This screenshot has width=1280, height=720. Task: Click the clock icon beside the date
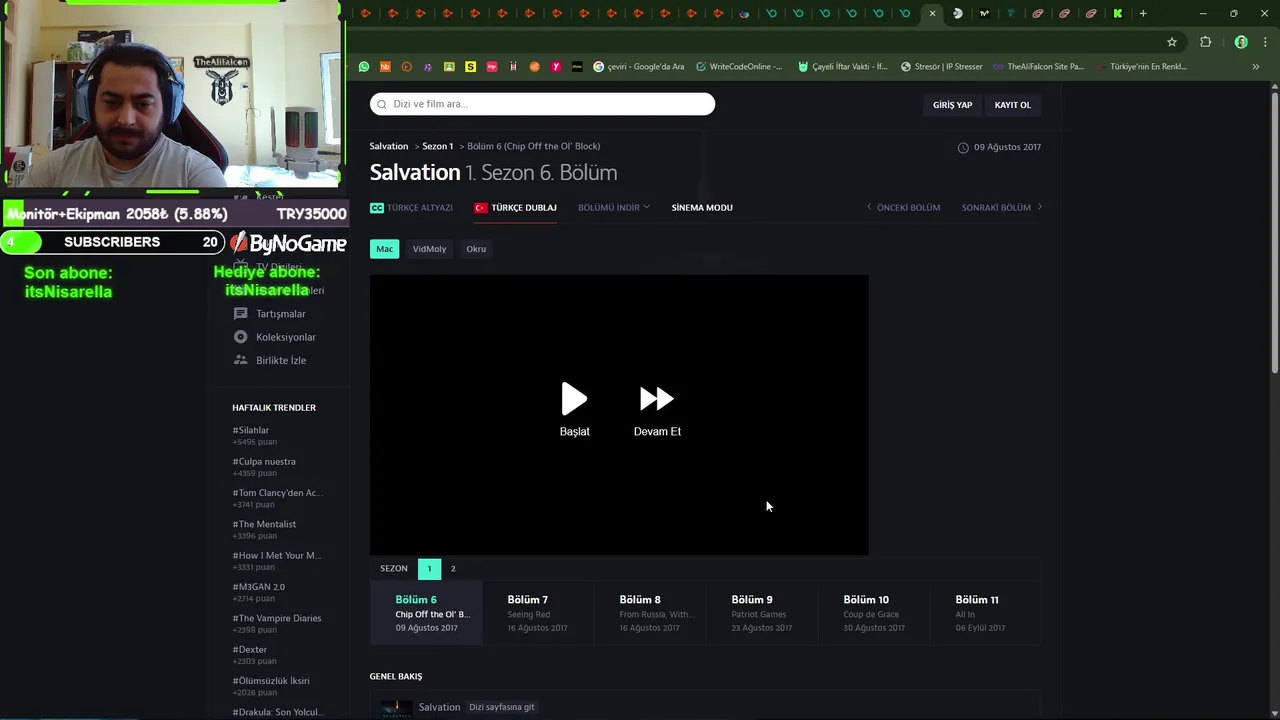coord(963,147)
